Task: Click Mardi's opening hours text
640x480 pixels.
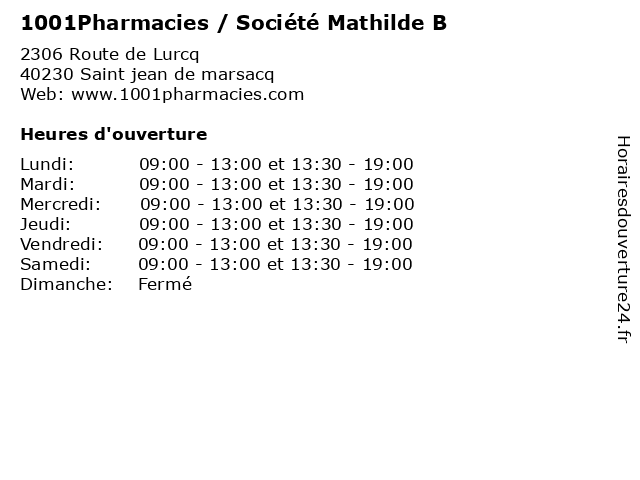Action: pyautogui.click(x=276, y=184)
